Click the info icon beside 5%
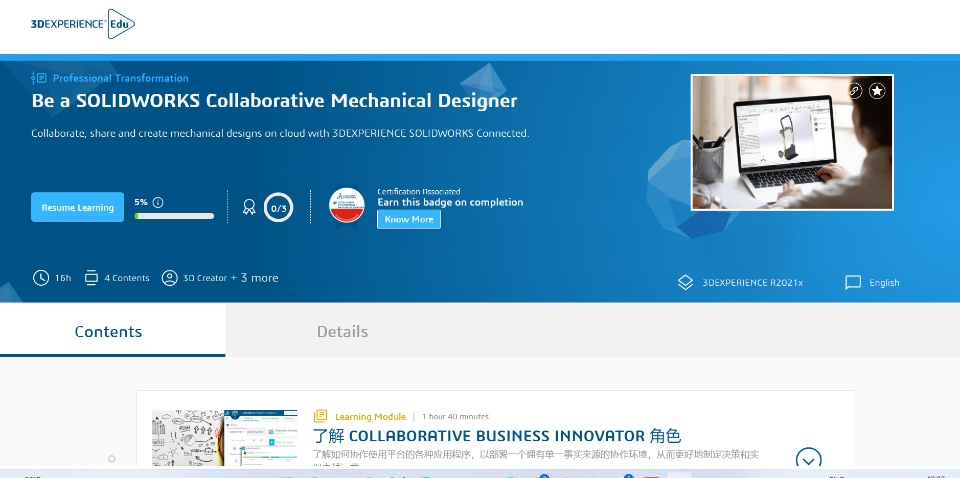 pos(158,202)
